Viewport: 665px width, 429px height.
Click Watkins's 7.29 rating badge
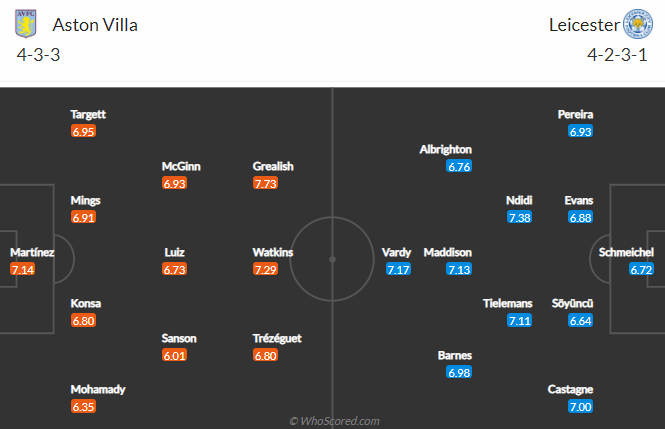(265, 269)
